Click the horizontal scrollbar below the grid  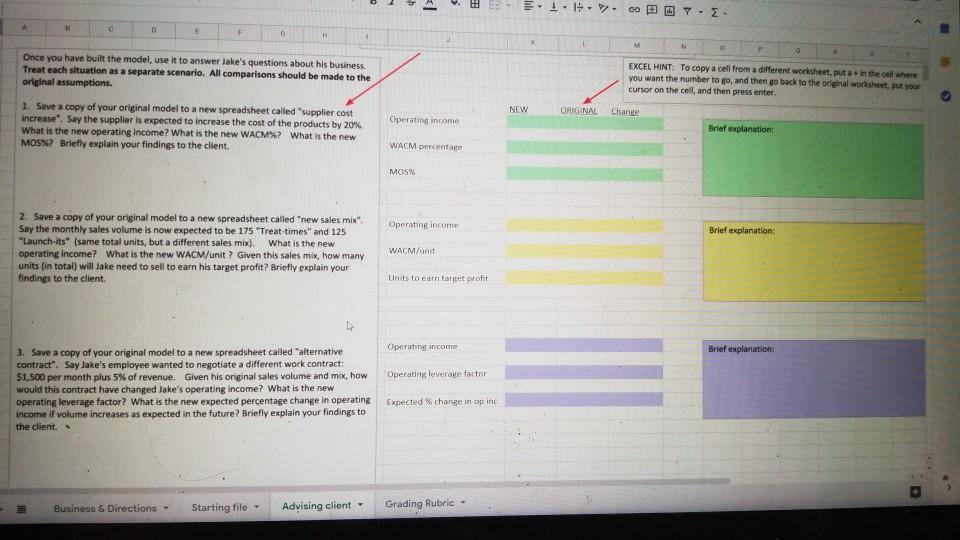click(x=367, y=485)
